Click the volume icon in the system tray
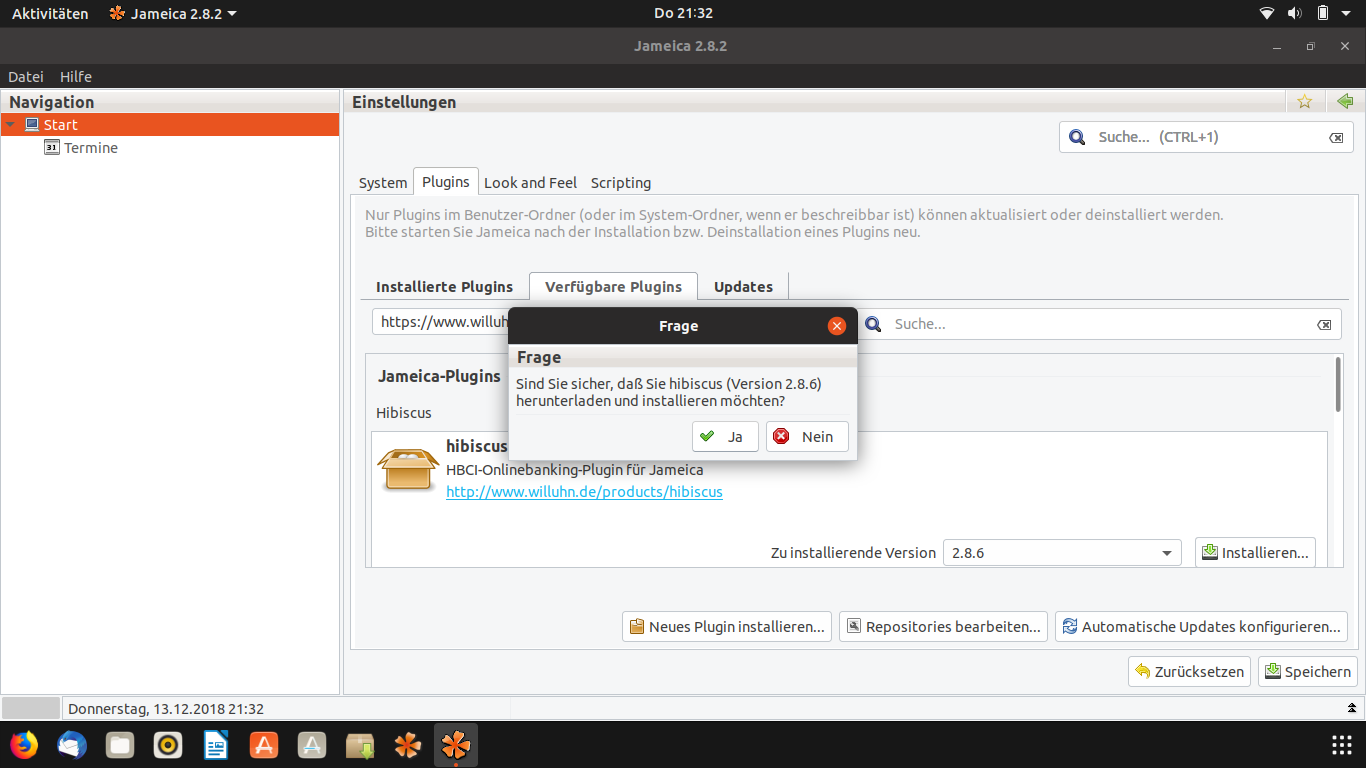Image resolution: width=1366 pixels, height=768 pixels. pos(1295,13)
